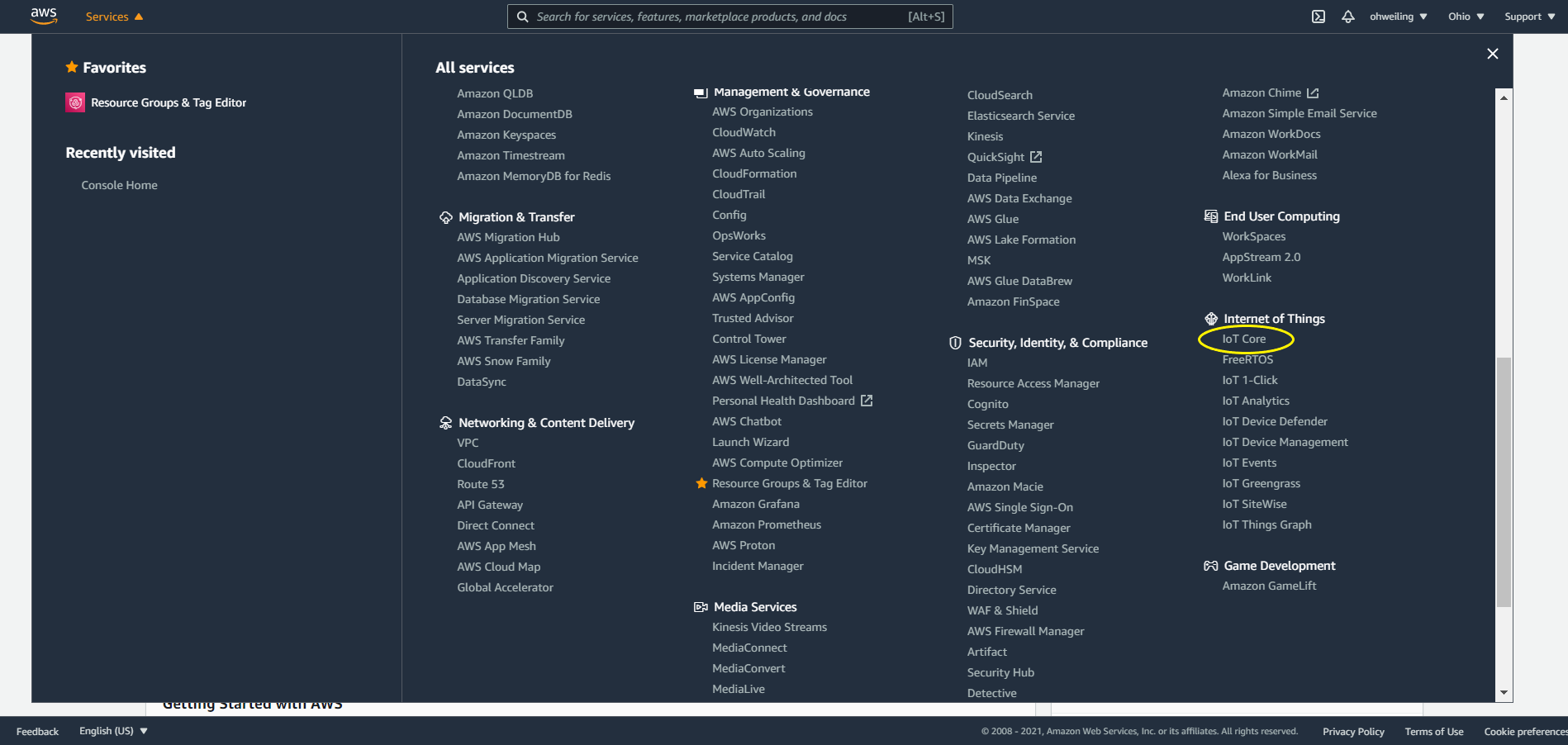Focus the services search input field

pyautogui.click(x=730, y=17)
